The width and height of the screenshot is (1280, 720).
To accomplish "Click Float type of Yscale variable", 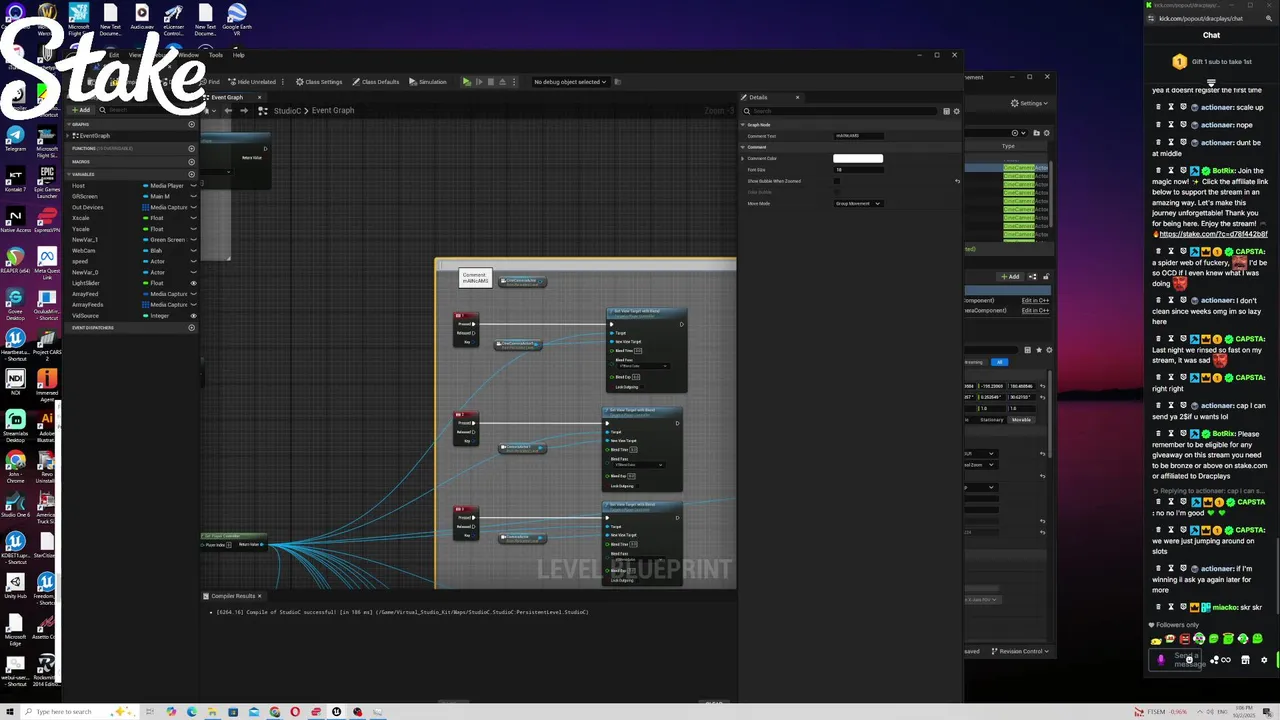I will click(157, 229).
